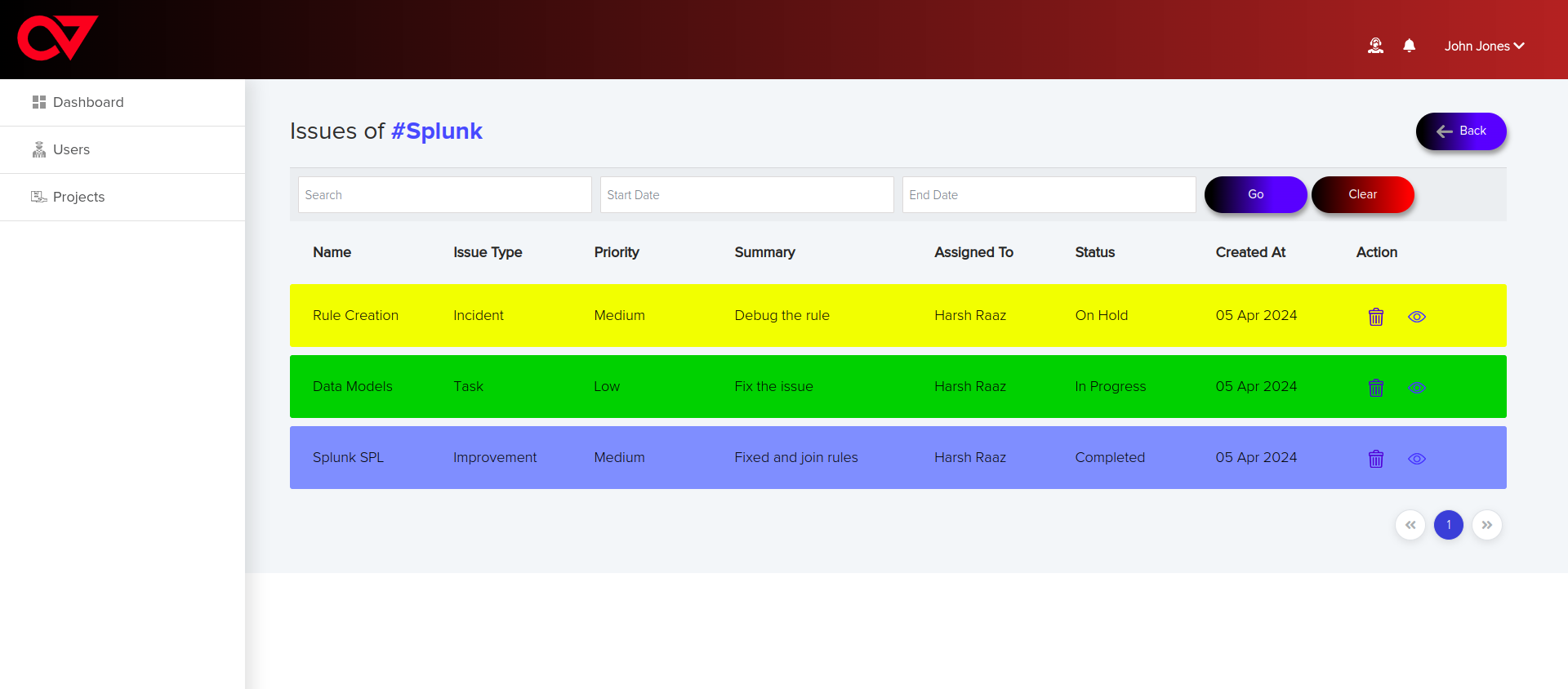Click the Clear filter button
Viewport: 1568px width, 689px height.
1363,194
